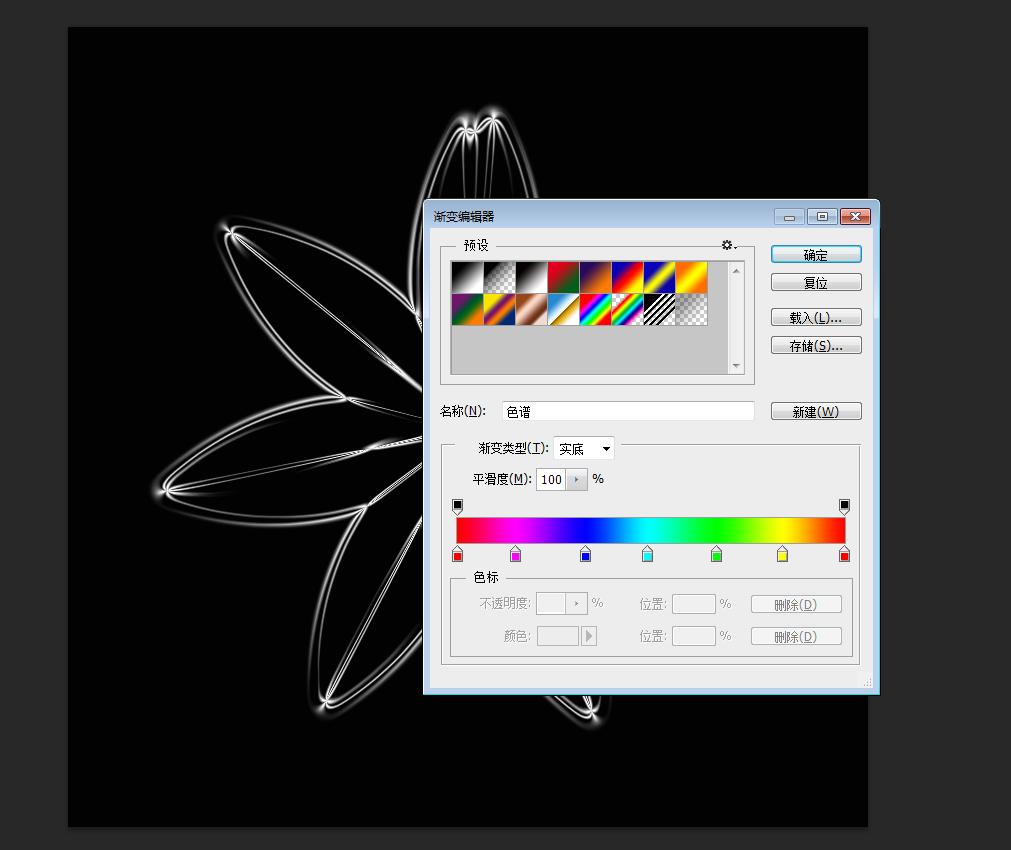Select the chrome gradient preset
Screen dimensions: 1011x850
pos(564,310)
